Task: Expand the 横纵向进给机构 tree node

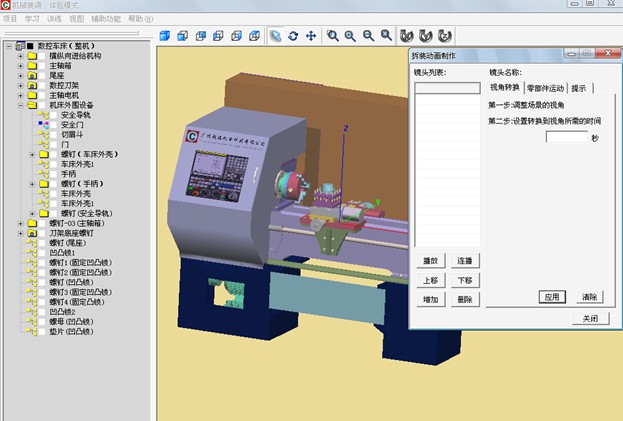Action: (20, 57)
